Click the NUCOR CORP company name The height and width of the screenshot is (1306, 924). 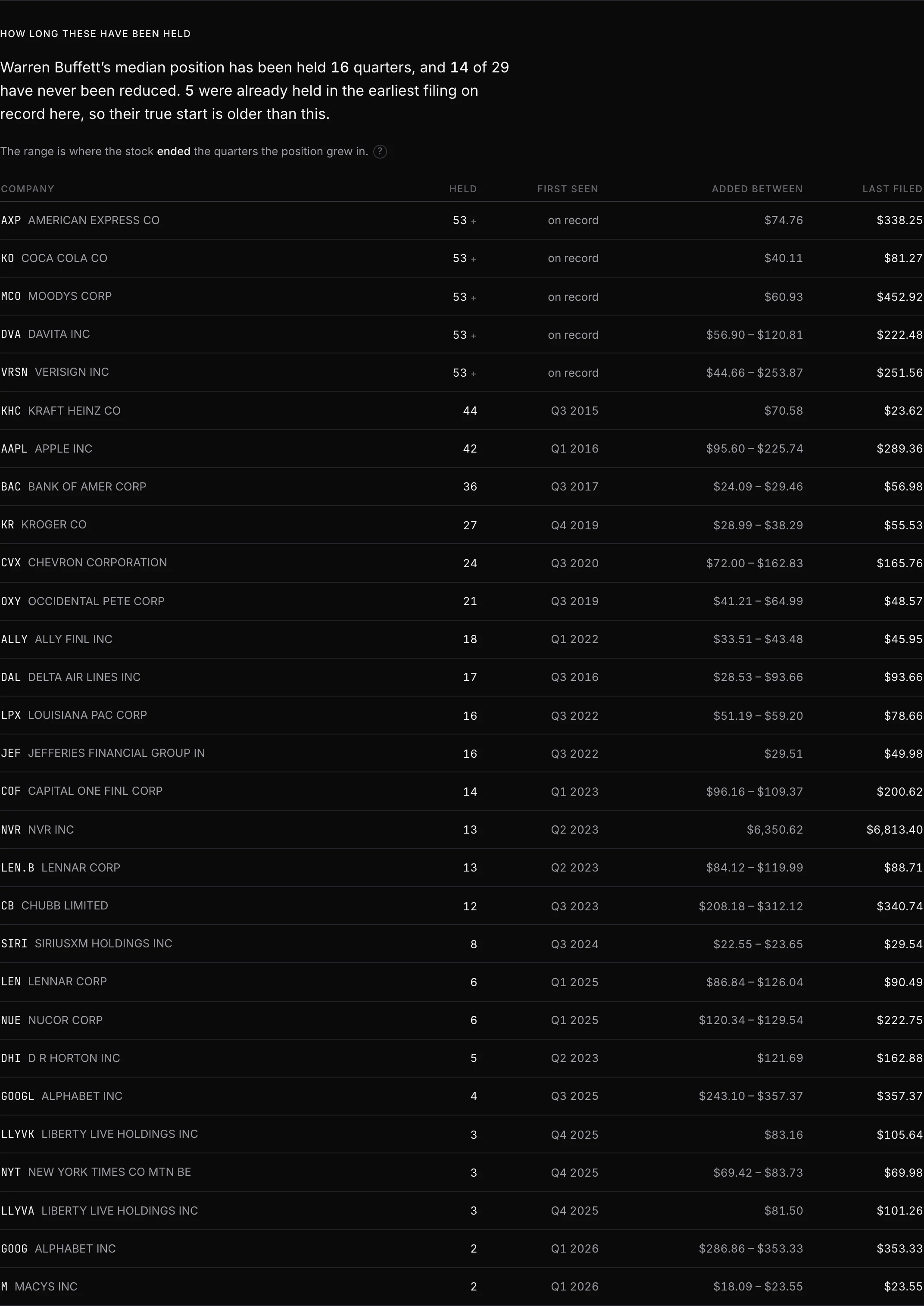[x=66, y=1020]
